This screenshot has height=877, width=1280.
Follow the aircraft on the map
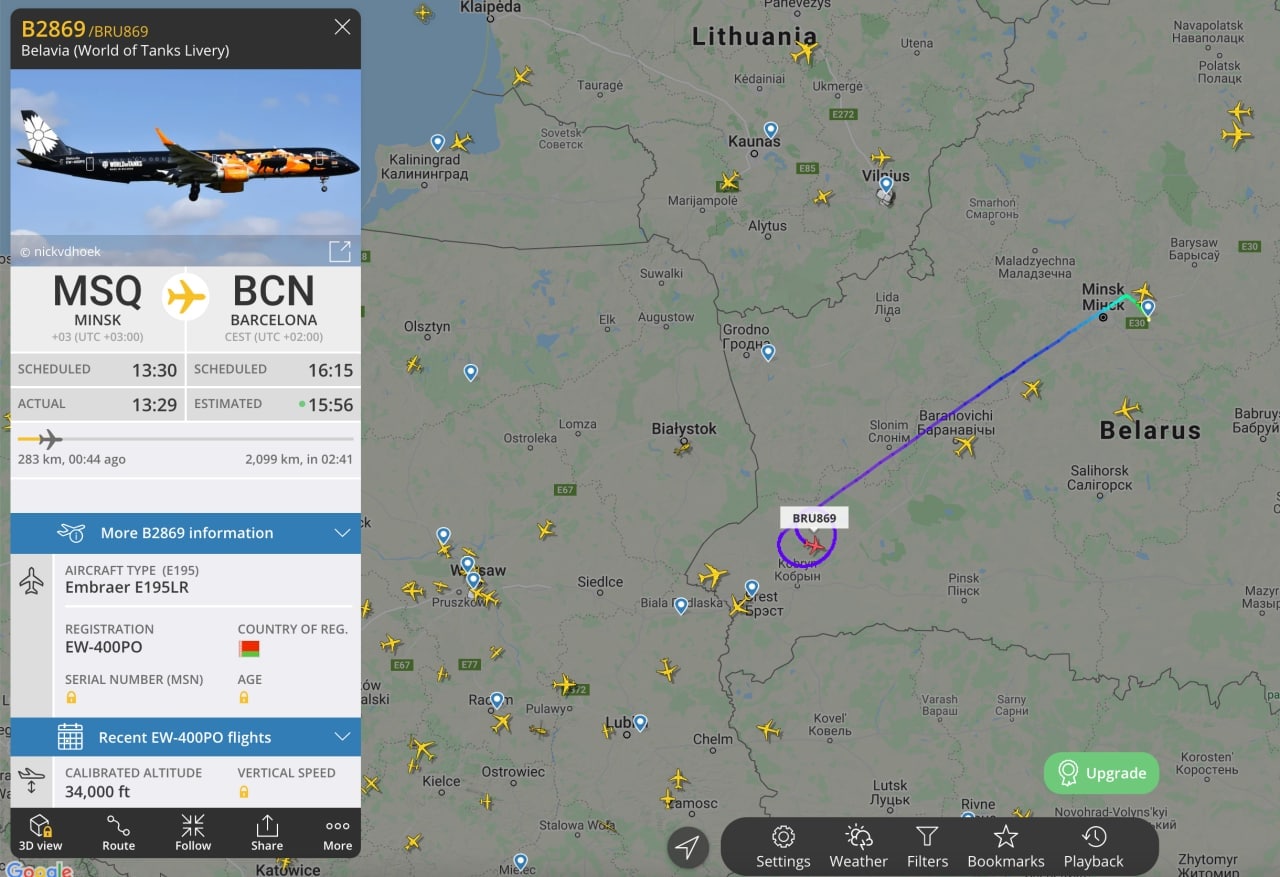click(x=193, y=832)
